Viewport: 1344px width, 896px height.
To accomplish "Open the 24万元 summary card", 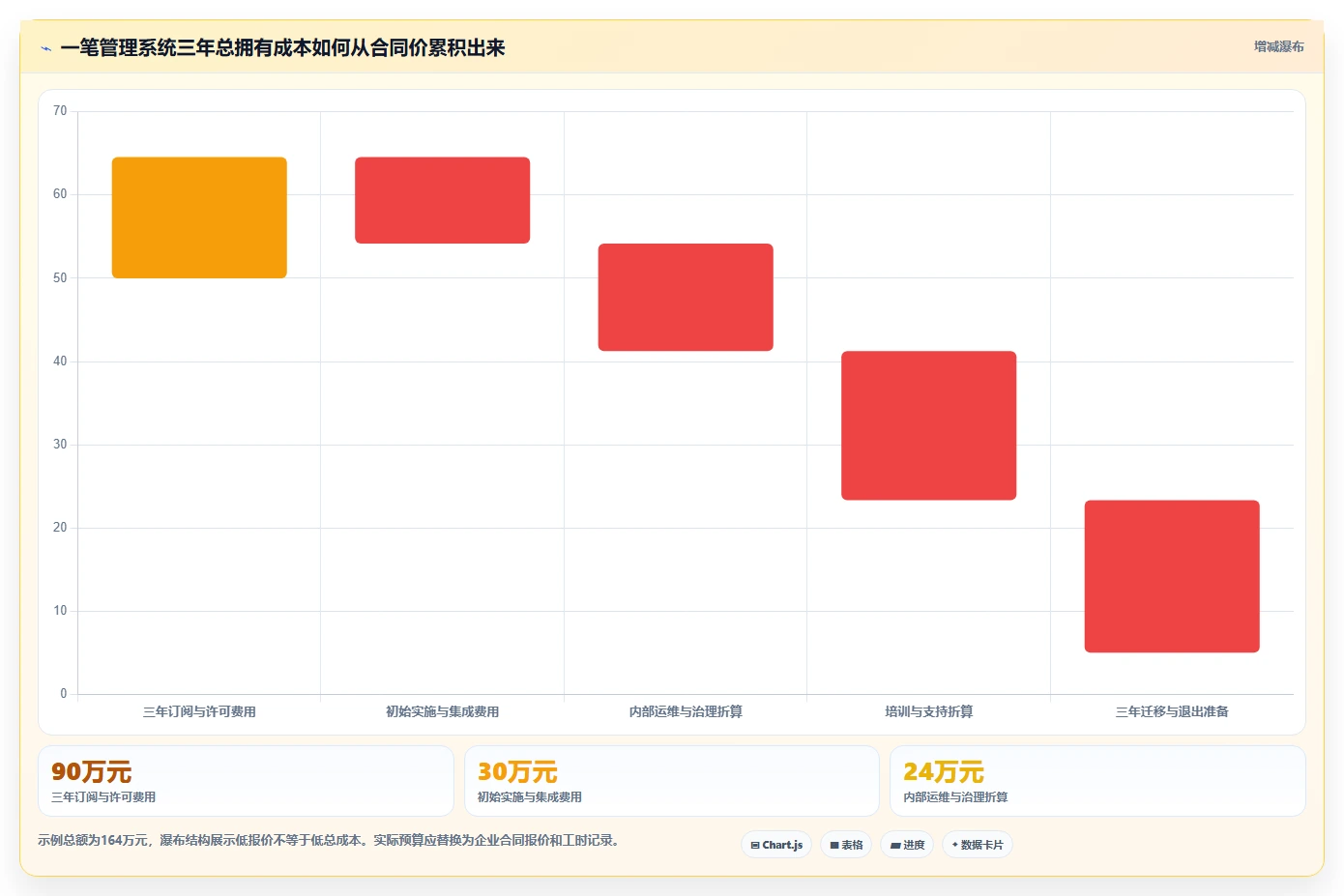I will pos(1097,781).
